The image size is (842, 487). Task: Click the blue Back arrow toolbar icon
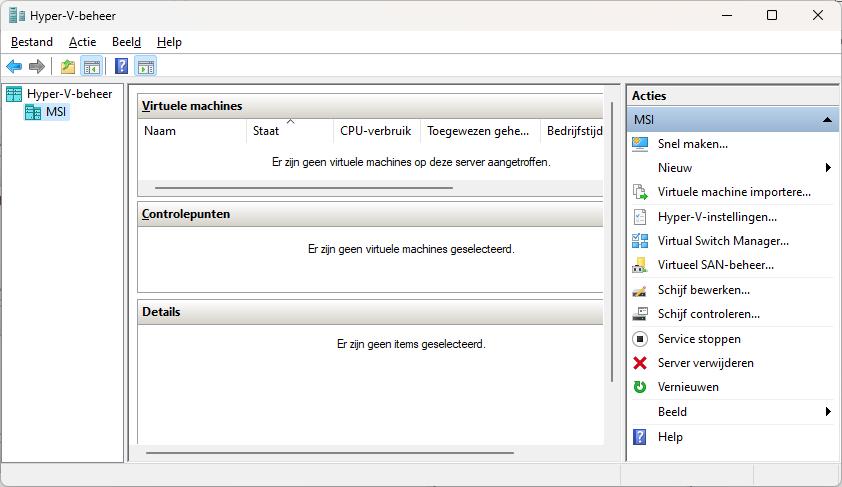[x=14, y=67]
